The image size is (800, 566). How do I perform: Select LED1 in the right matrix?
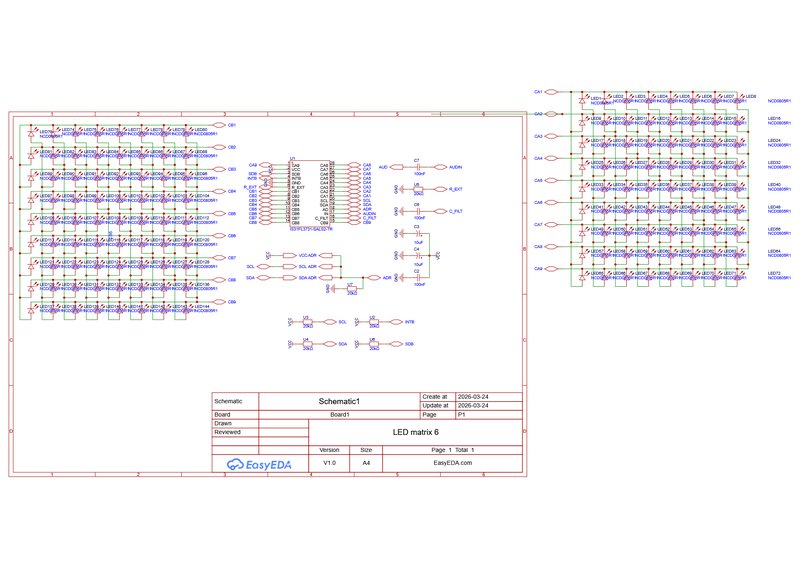pyautogui.click(x=582, y=99)
